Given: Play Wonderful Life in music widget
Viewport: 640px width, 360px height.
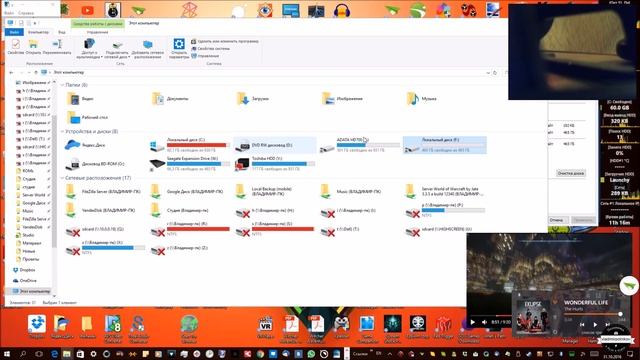Looking at the screenshot, I should [595, 324].
